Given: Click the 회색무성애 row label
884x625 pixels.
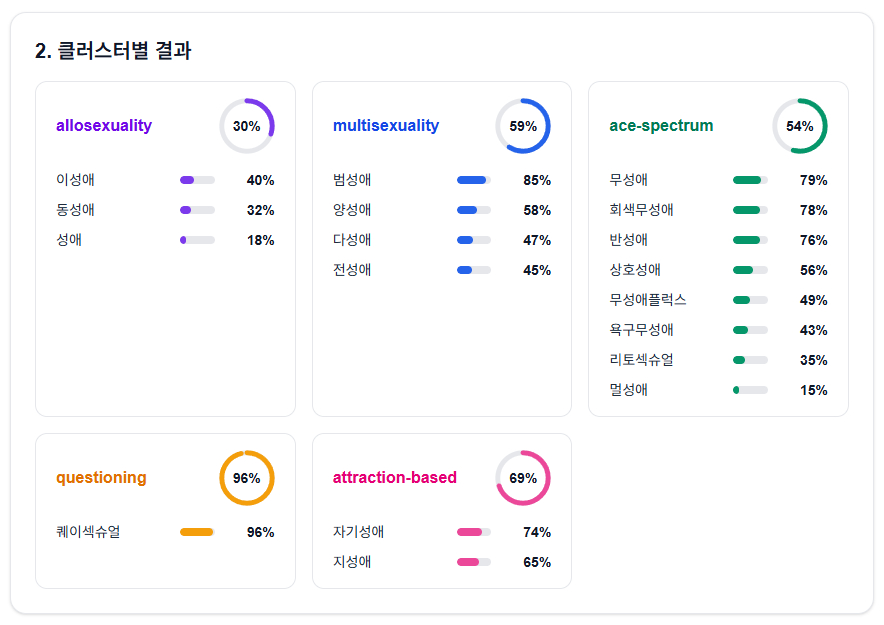Looking at the screenshot, I should coord(641,210).
